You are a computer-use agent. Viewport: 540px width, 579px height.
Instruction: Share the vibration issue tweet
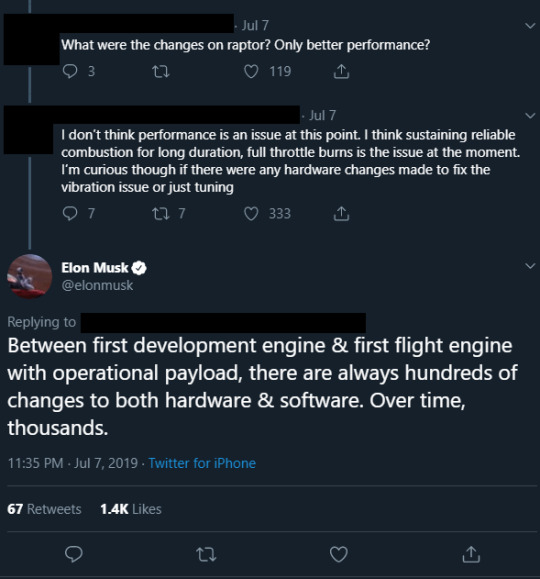pyautogui.click(x=341, y=213)
